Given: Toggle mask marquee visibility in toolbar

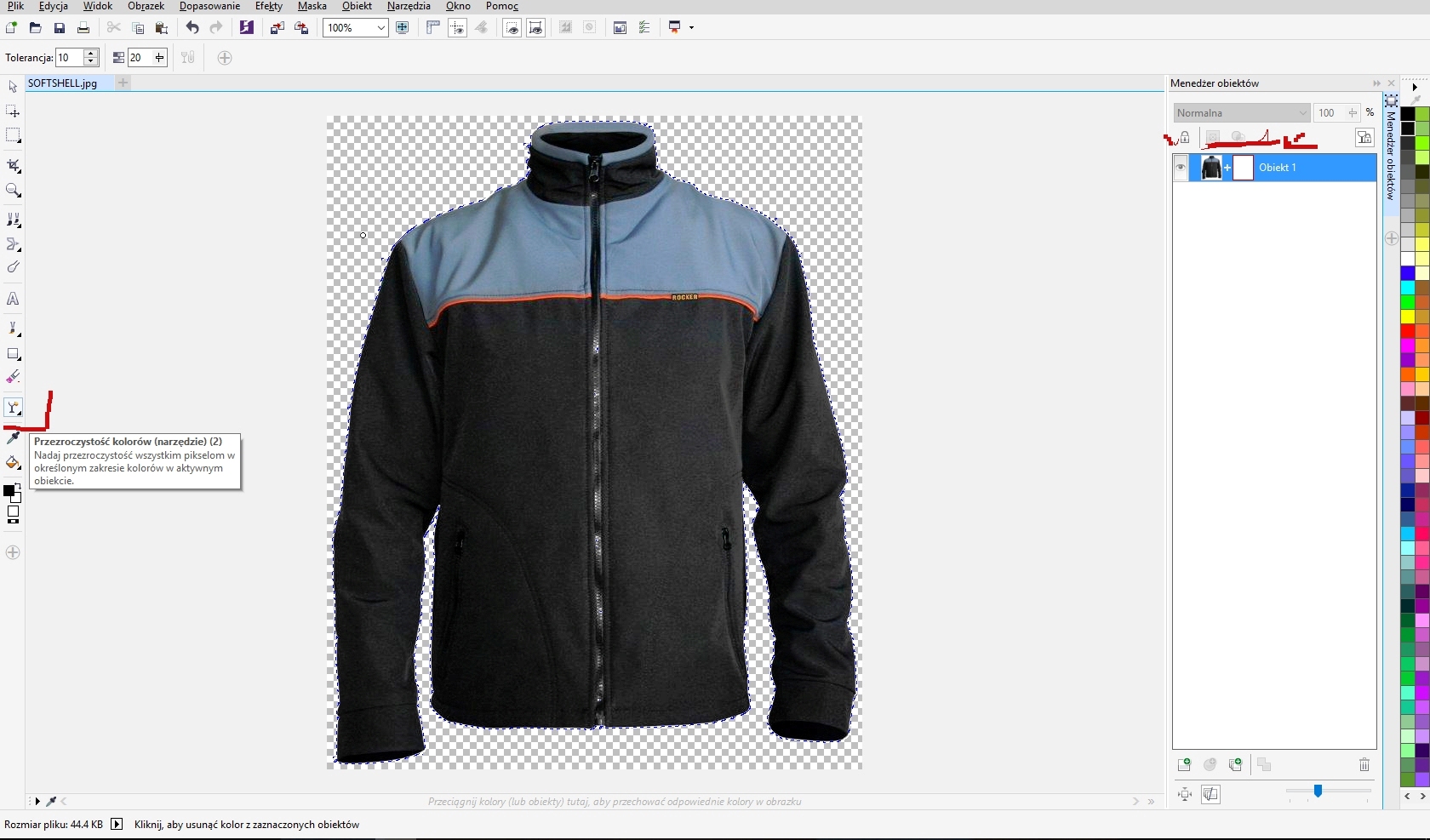Looking at the screenshot, I should (512, 28).
